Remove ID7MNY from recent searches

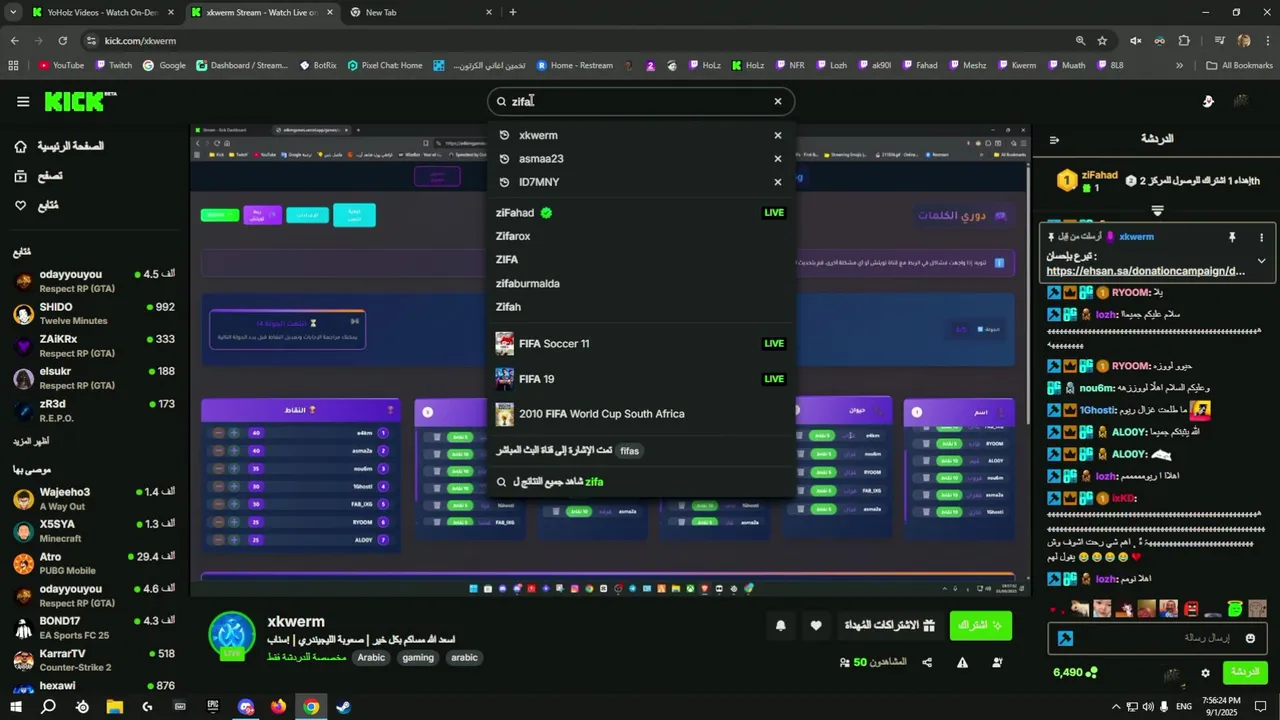pyautogui.click(x=777, y=182)
